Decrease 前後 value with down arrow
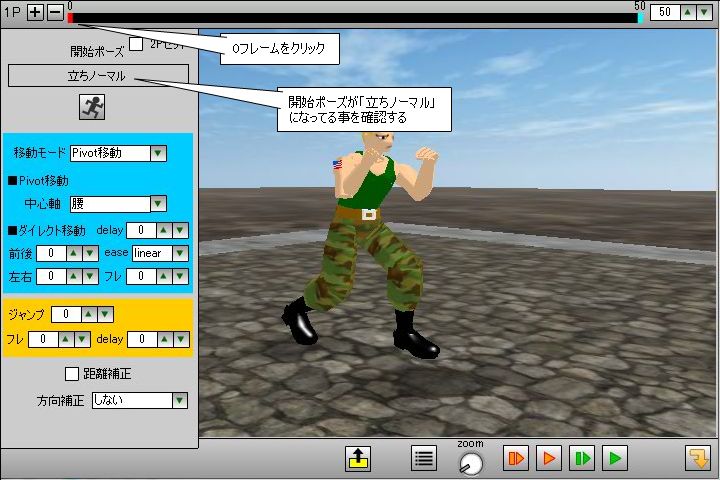Viewport: 720px width, 480px height. click(x=90, y=253)
